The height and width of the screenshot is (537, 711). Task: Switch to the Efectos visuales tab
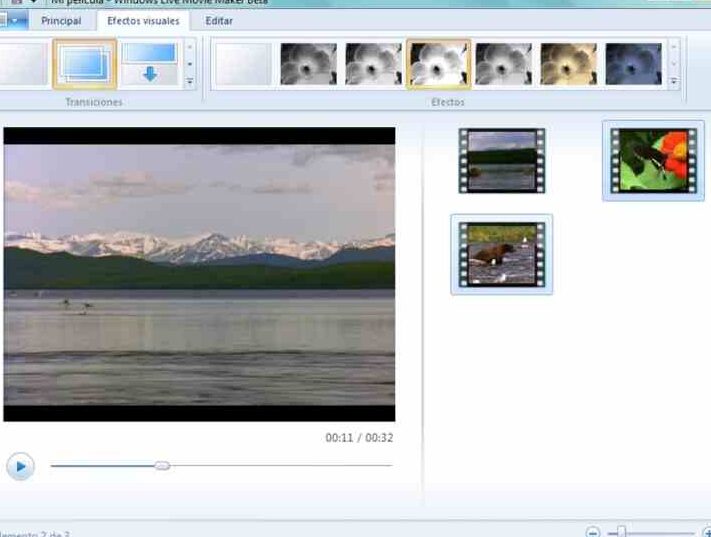tap(143, 21)
